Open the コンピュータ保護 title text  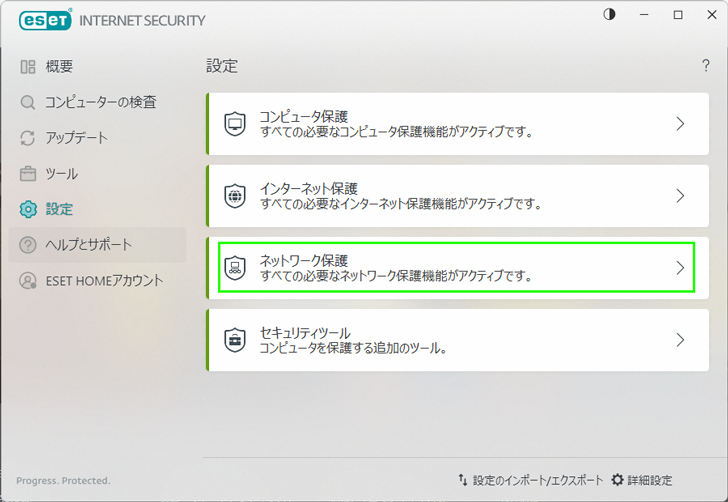click(x=304, y=117)
